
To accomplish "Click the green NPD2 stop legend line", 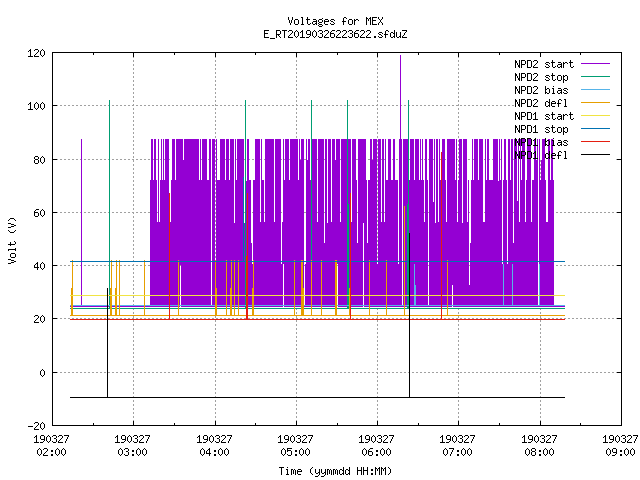I will 595,76.
